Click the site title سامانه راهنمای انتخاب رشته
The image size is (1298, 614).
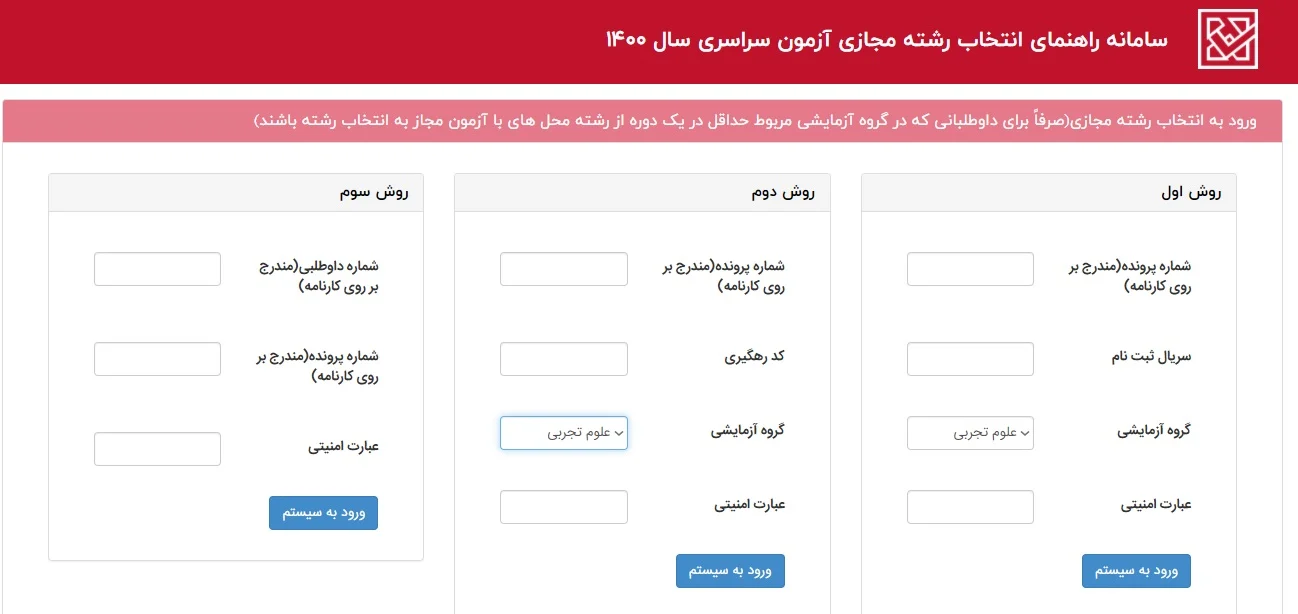pos(886,40)
